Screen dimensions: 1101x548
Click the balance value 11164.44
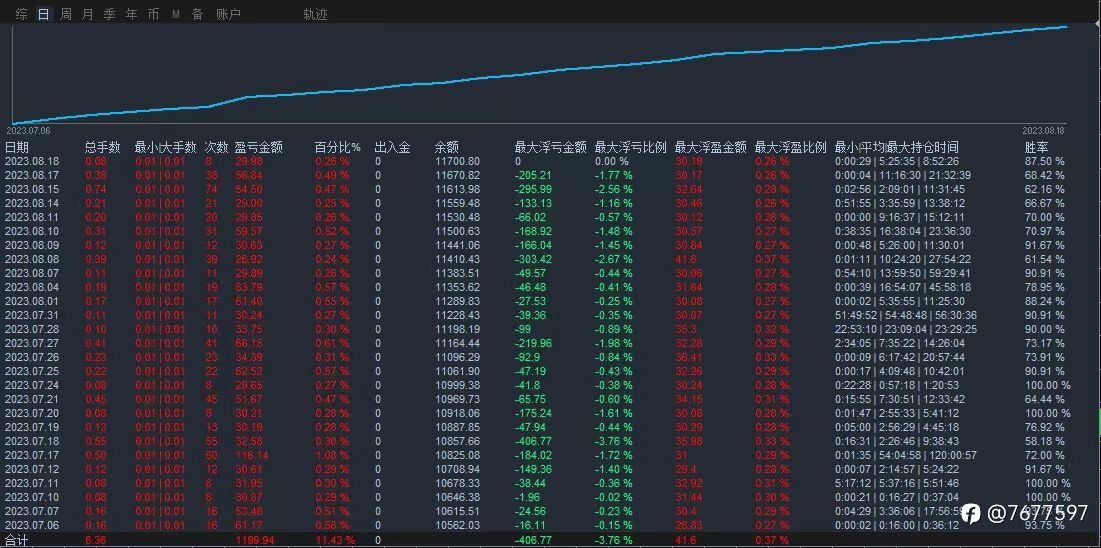pos(458,343)
